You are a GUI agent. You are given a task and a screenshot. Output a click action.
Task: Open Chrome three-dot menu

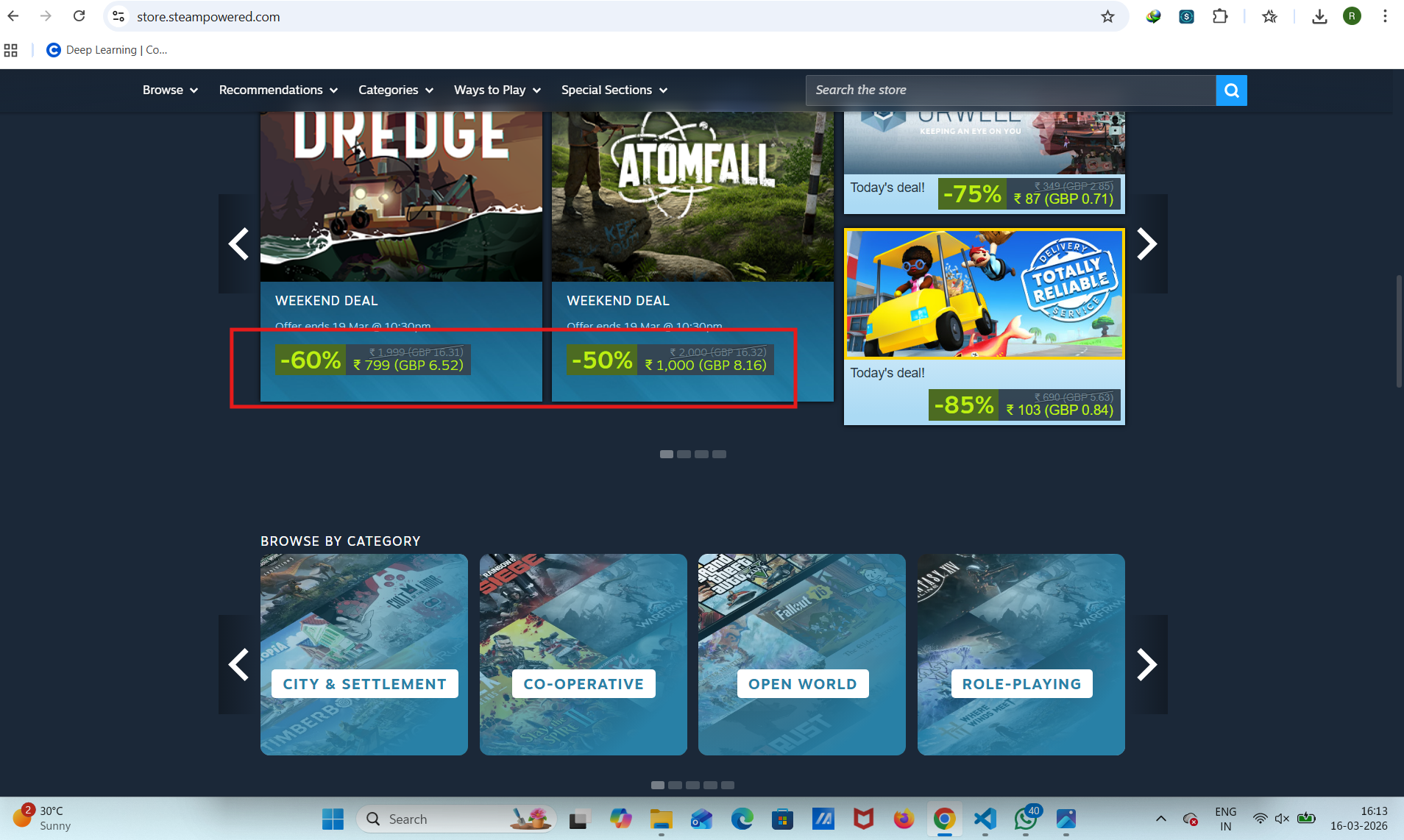1385,16
